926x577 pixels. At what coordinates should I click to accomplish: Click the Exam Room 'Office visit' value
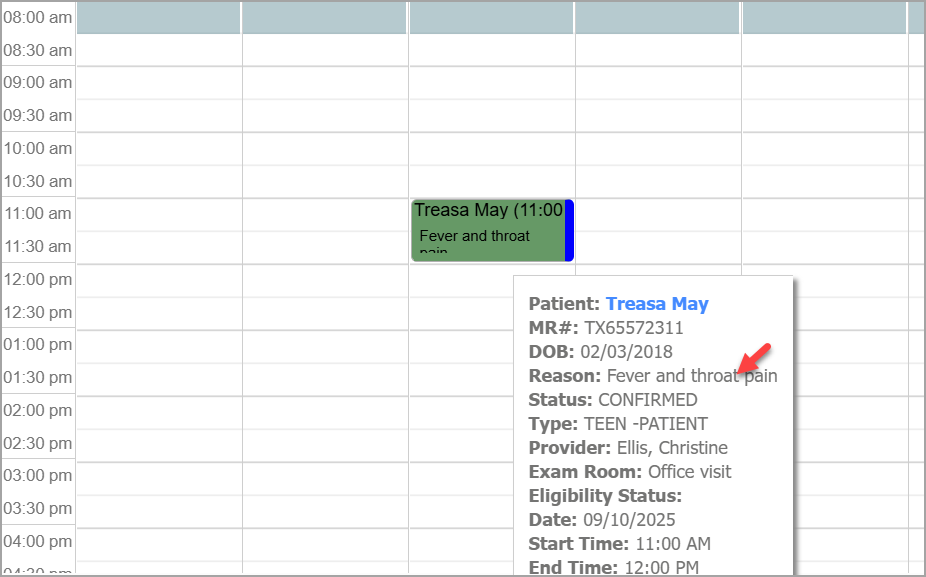click(x=689, y=472)
